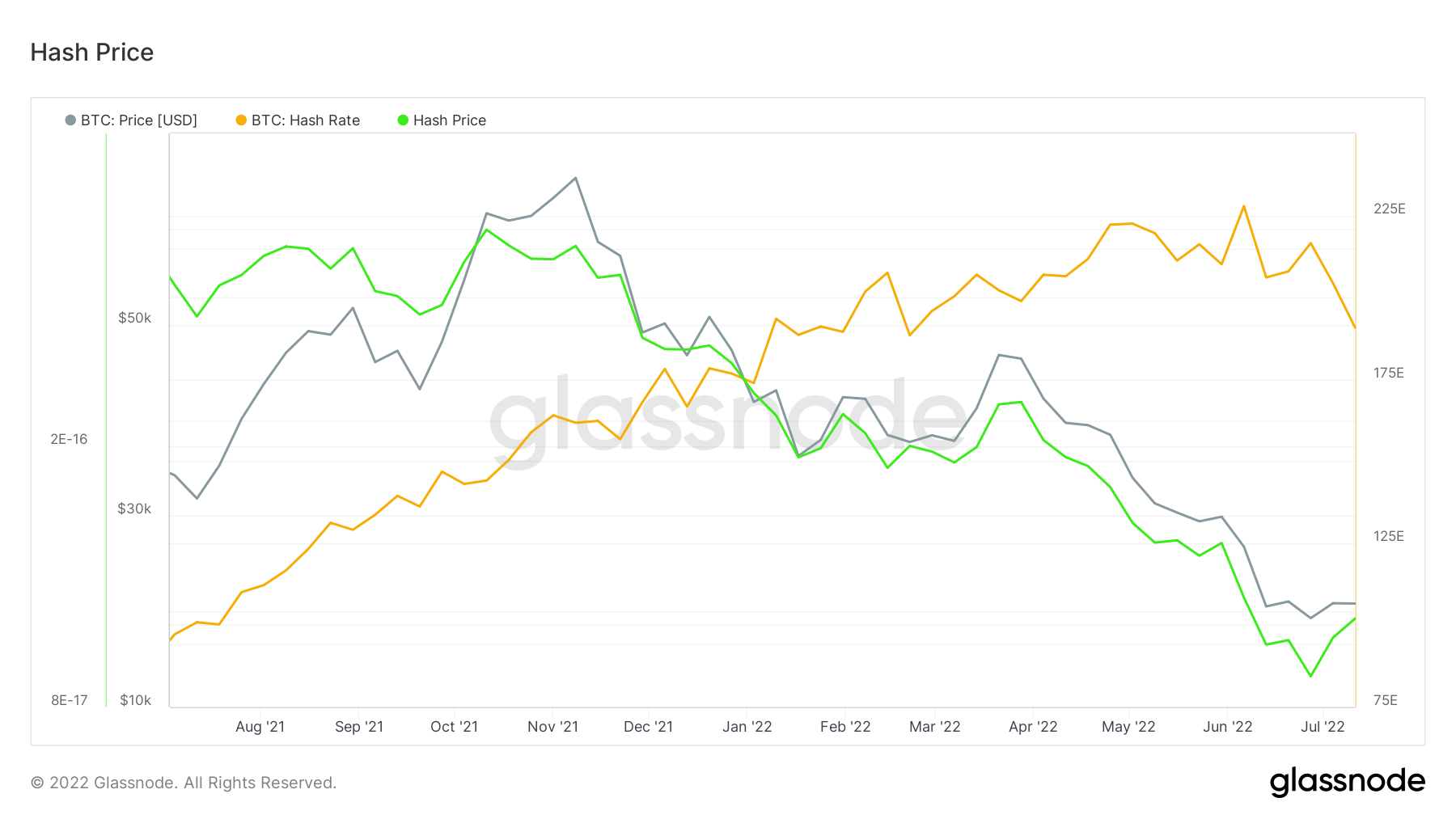This screenshot has width=1456, height=819.
Task: Toggle the "BTC: Hash Rate" legend label
Action: pos(306,120)
